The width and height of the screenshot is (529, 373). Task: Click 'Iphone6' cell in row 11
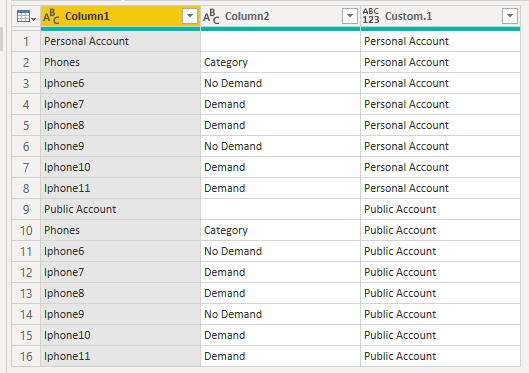pos(120,251)
